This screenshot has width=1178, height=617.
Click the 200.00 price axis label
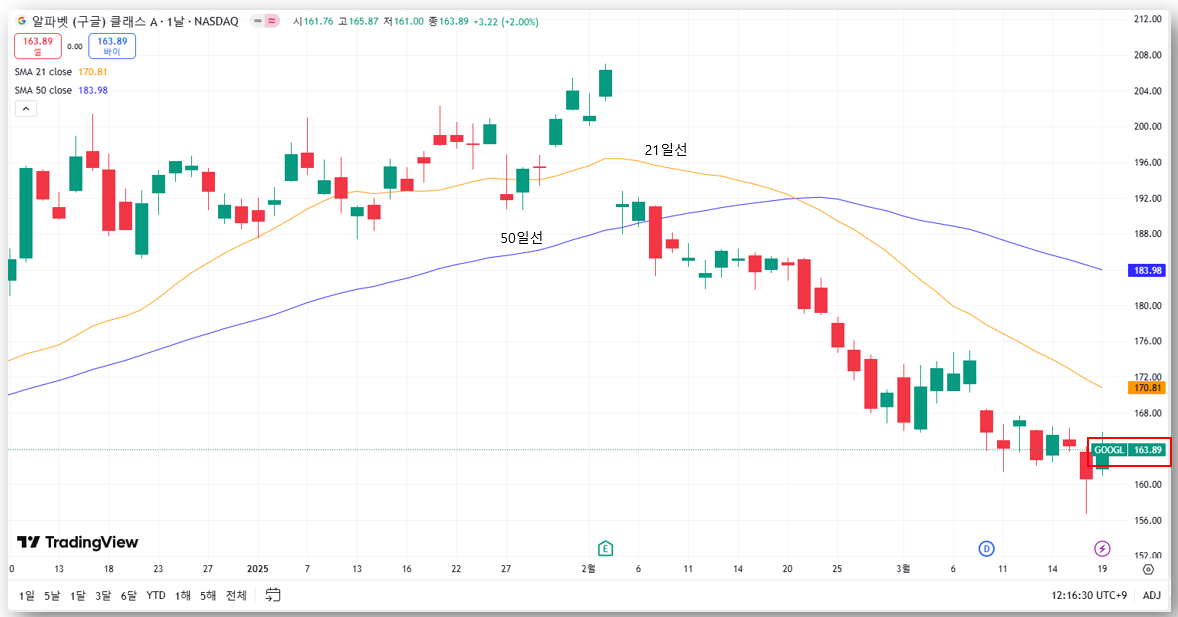click(x=1147, y=126)
